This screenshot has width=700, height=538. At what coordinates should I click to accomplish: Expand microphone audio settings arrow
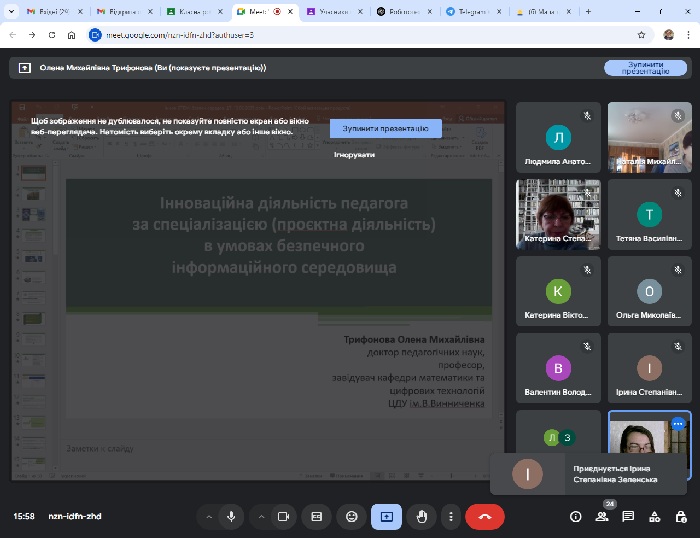pyautogui.click(x=209, y=516)
